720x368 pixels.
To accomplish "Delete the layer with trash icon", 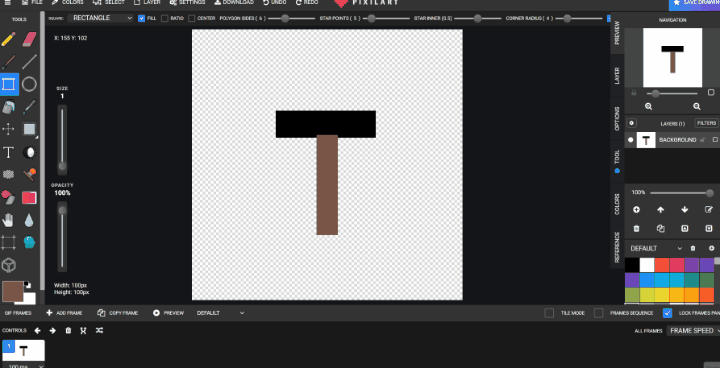I will click(636, 228).
